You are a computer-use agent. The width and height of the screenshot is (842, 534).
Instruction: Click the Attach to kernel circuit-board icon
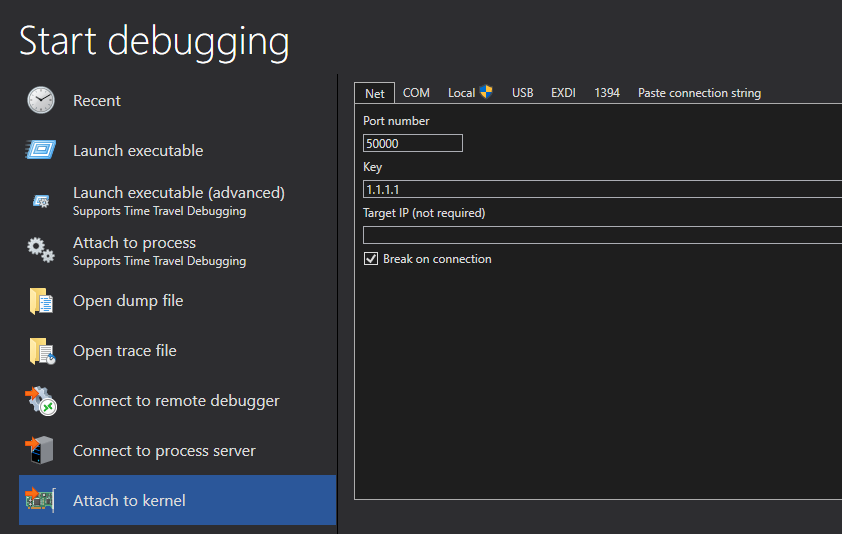coord(40,500)
